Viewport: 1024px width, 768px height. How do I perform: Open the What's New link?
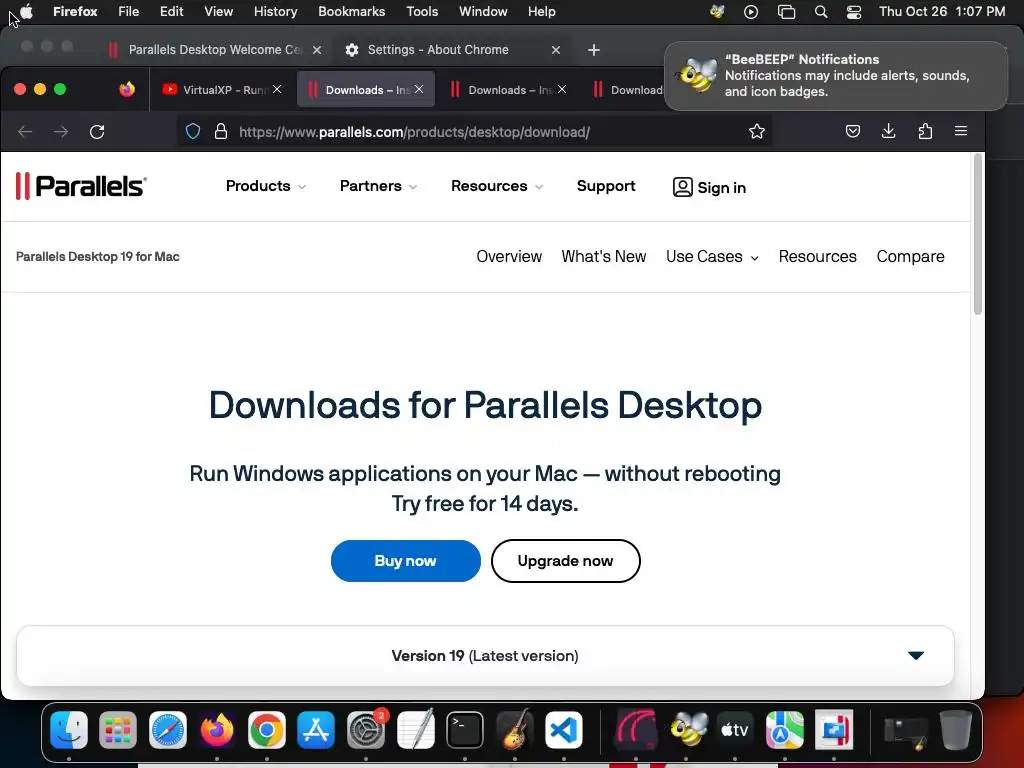(x=603, y=257)
